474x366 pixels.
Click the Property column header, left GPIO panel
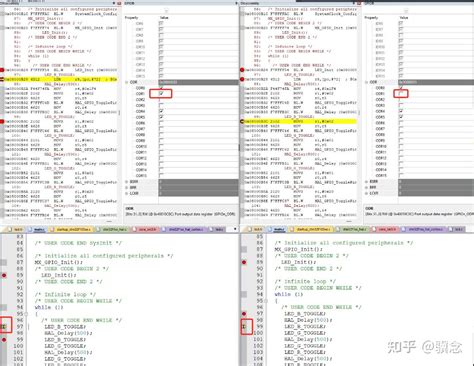pyautogui.click(x=131, y=18)
